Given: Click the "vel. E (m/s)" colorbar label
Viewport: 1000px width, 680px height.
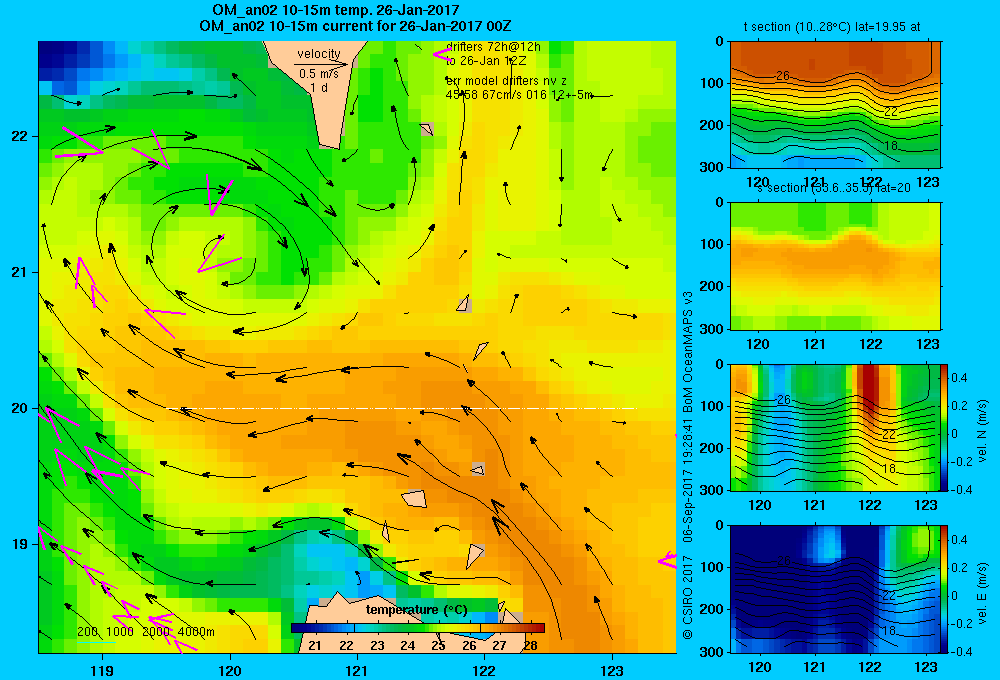Looking at the screenshot, I should (x=982, y=592).
